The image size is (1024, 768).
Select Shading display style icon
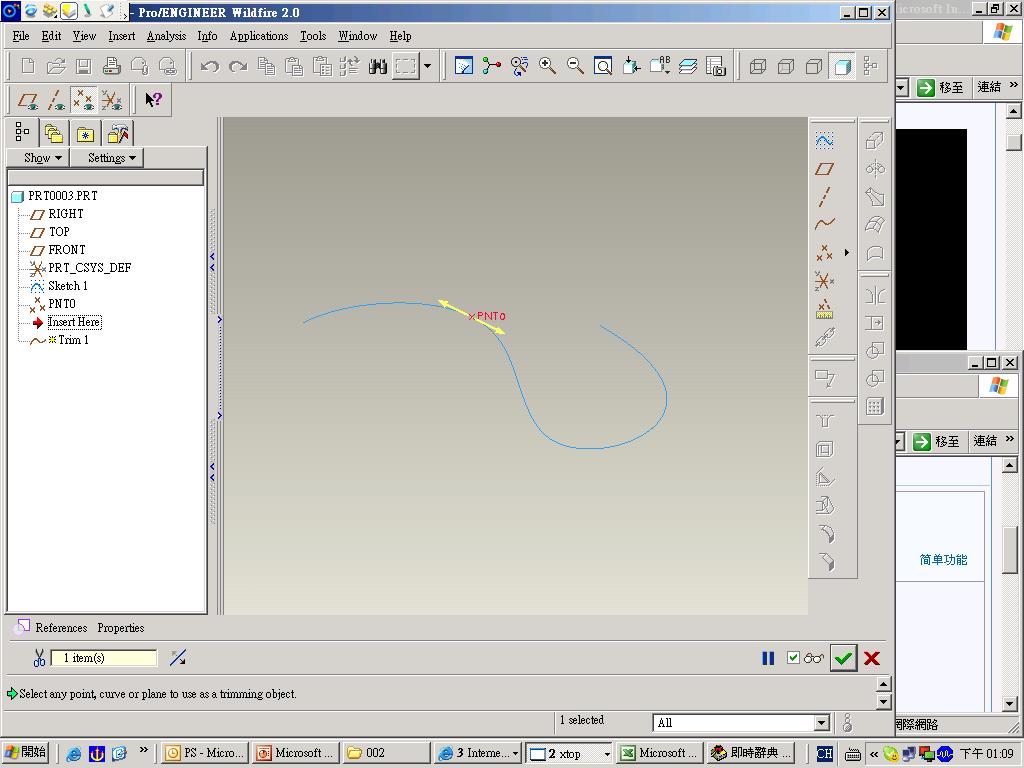[x=842, y=66]
